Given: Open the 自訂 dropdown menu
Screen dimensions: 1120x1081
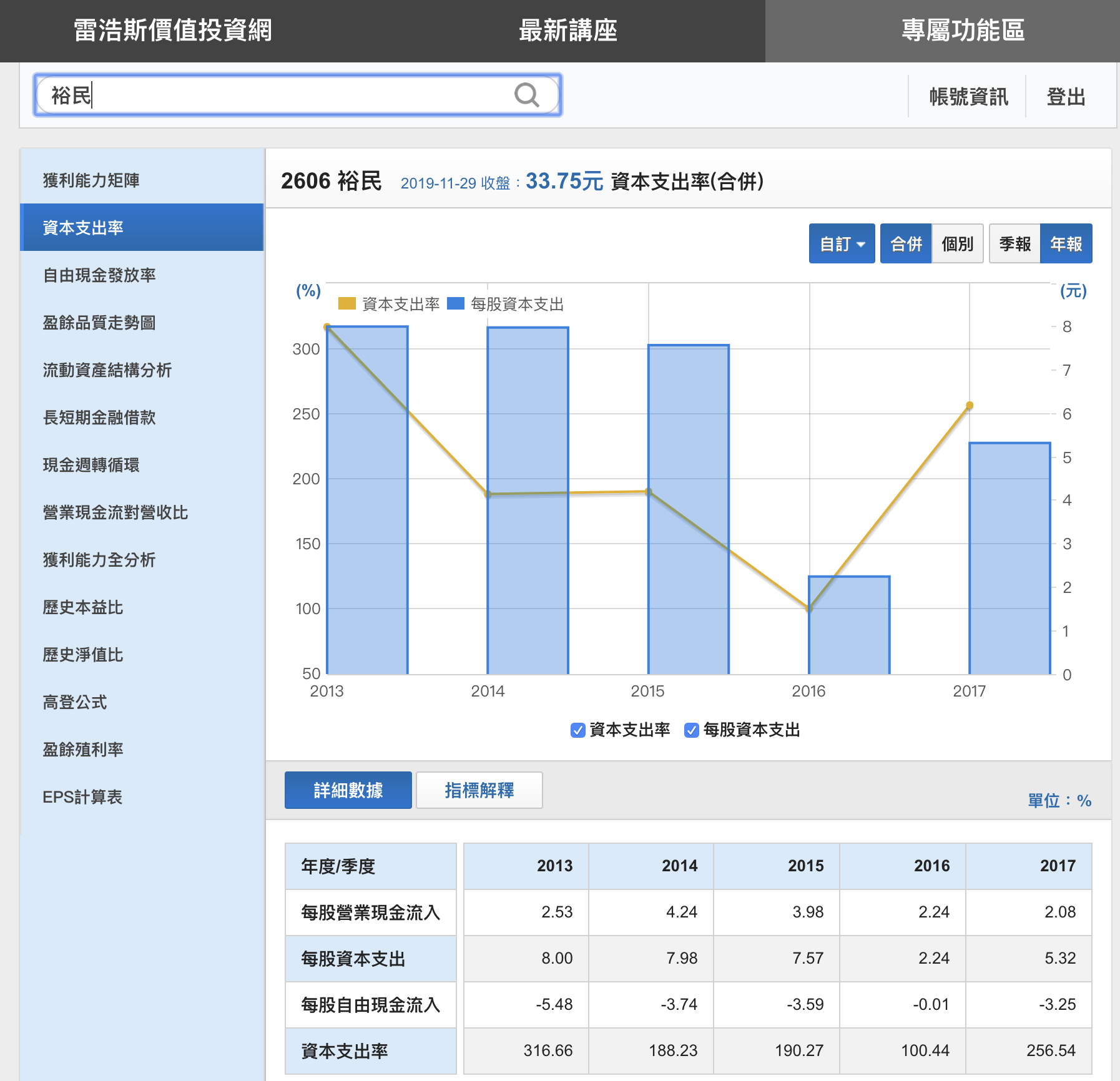Looking at the screenshot, I should pos(842,243).
